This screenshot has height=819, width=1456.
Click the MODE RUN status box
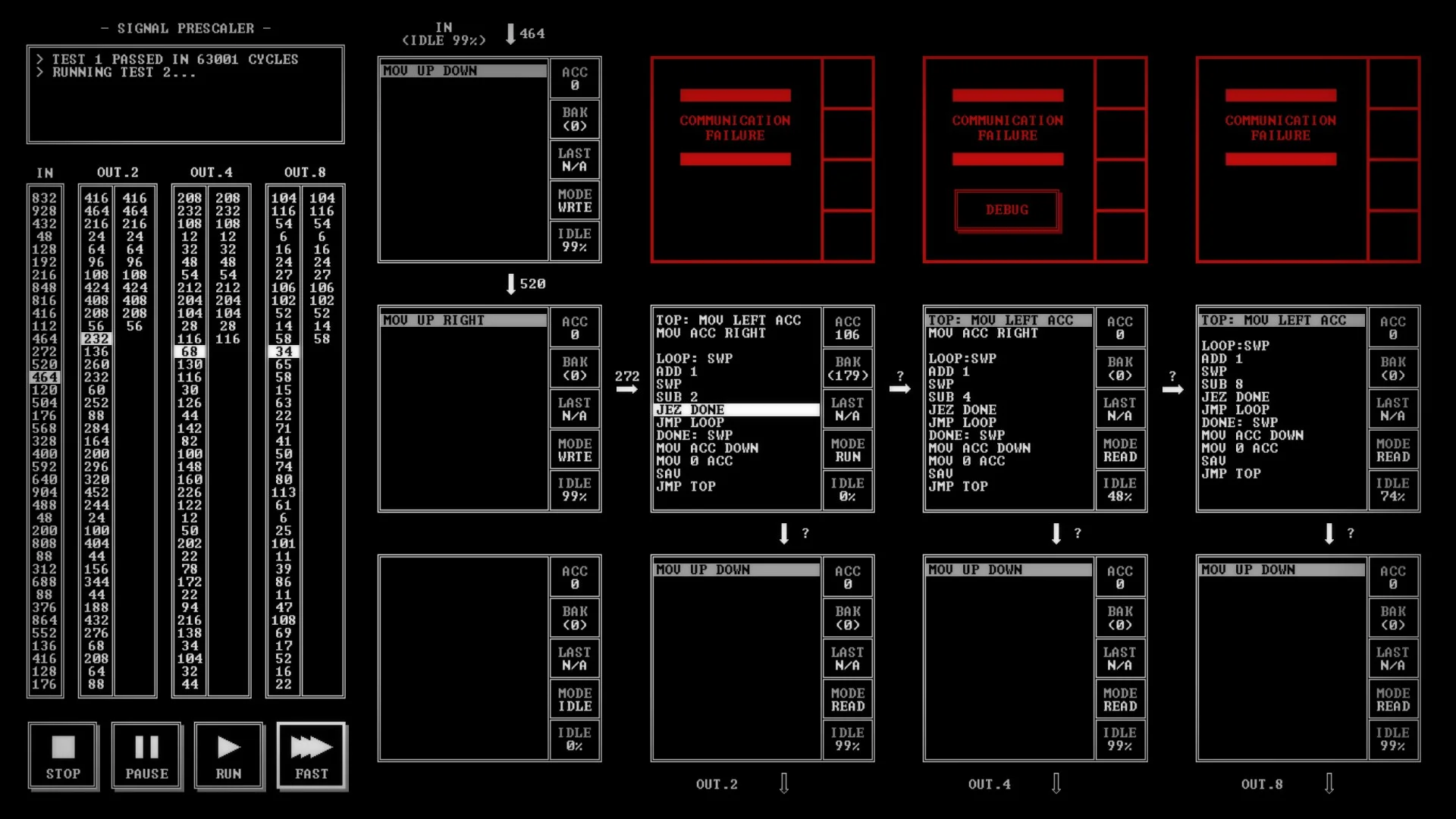(848, 450)
